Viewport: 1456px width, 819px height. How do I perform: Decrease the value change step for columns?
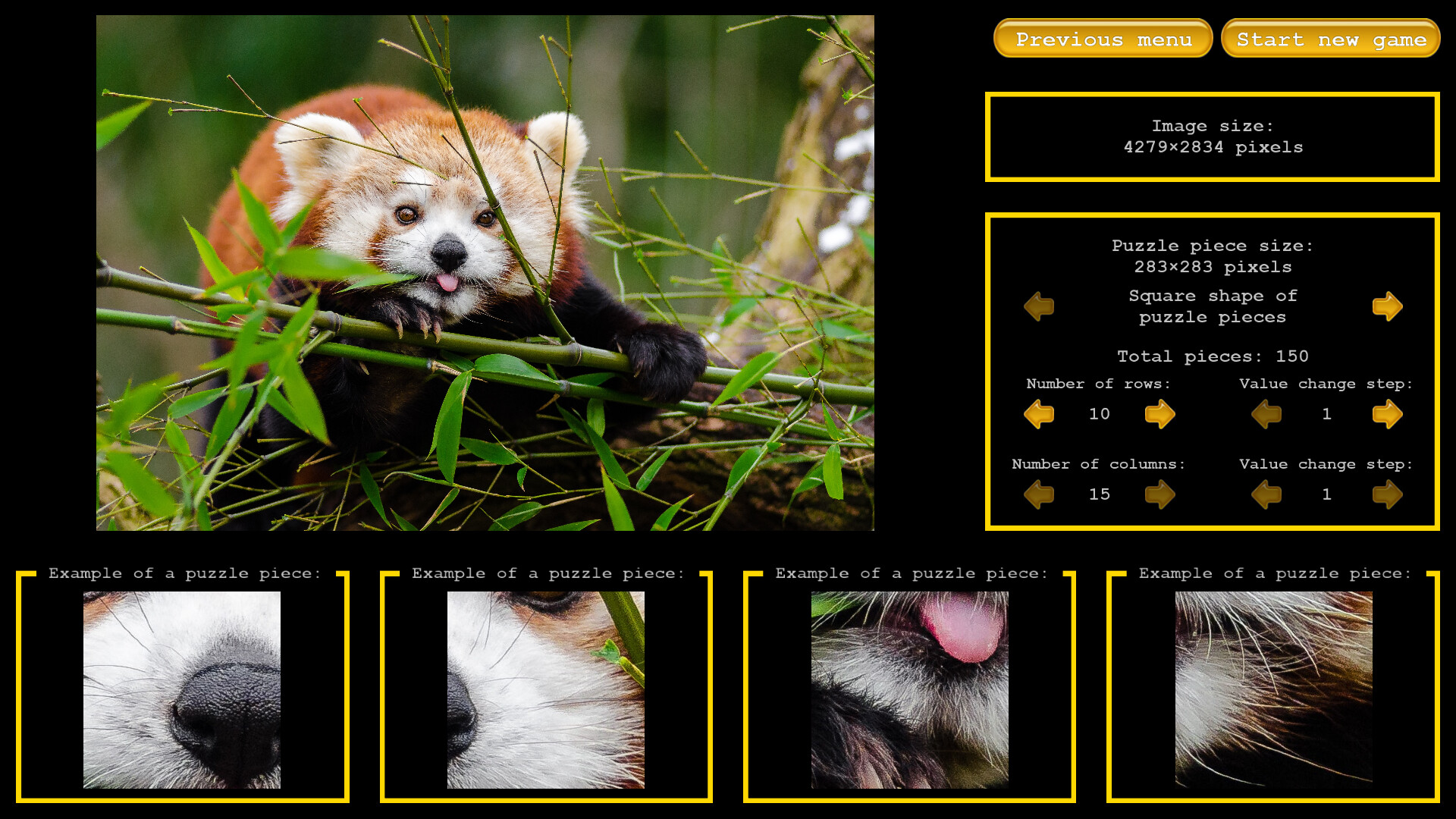(1266, 494)
